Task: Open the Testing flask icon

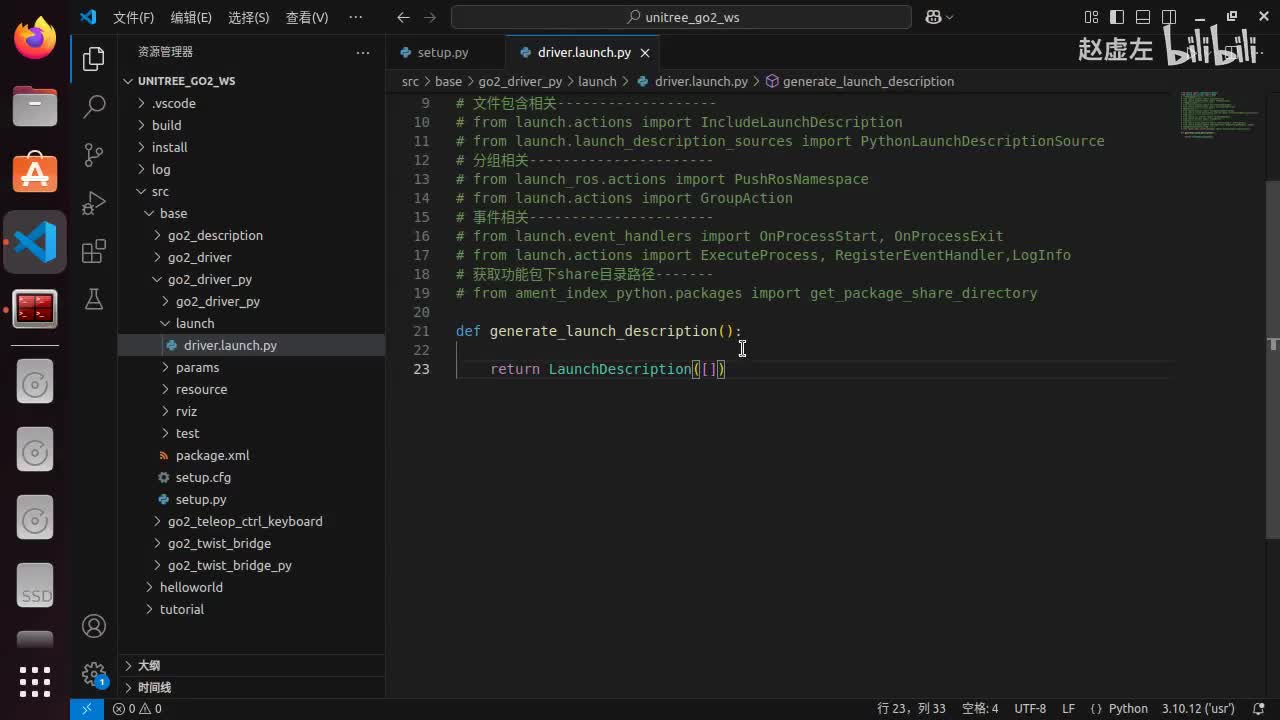Action: point(94,299)
